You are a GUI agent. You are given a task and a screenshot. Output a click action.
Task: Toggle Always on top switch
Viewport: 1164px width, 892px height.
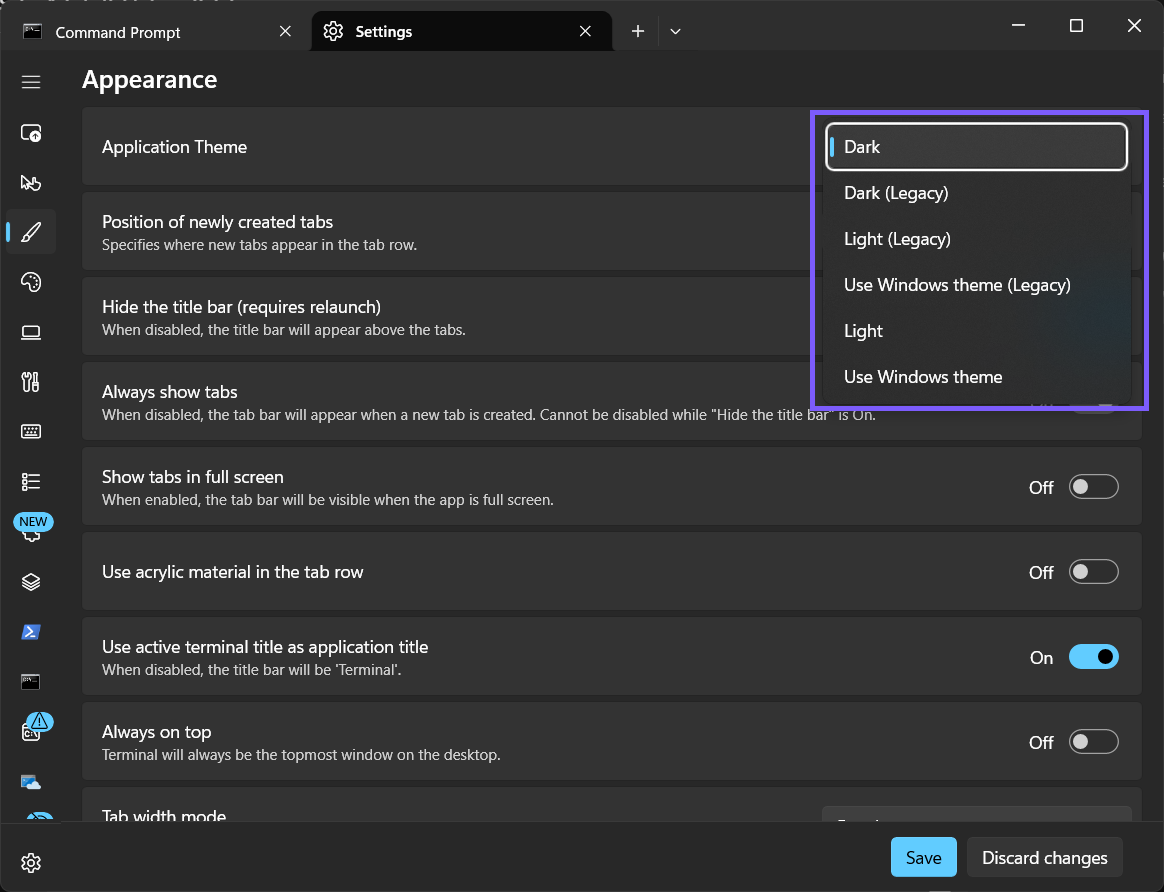click(1093, 742)
